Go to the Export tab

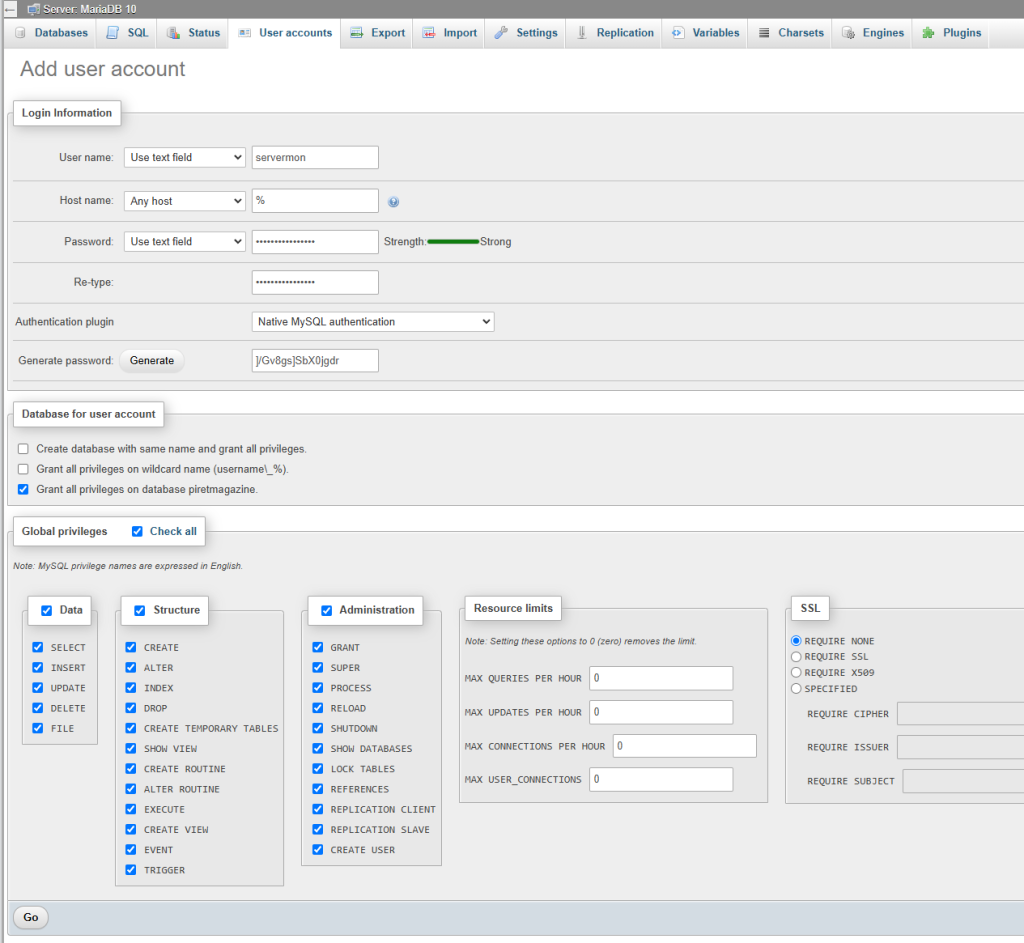[x=377, y=33]
